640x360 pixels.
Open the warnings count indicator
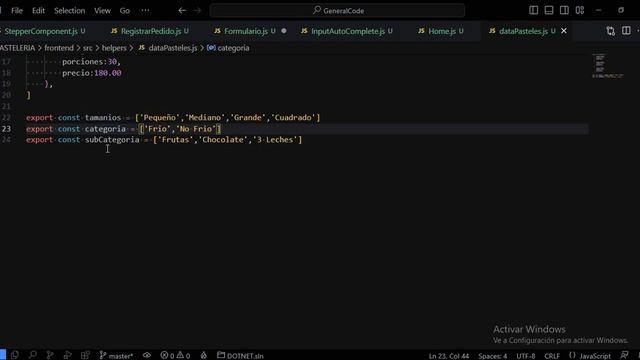pos(184,356)
